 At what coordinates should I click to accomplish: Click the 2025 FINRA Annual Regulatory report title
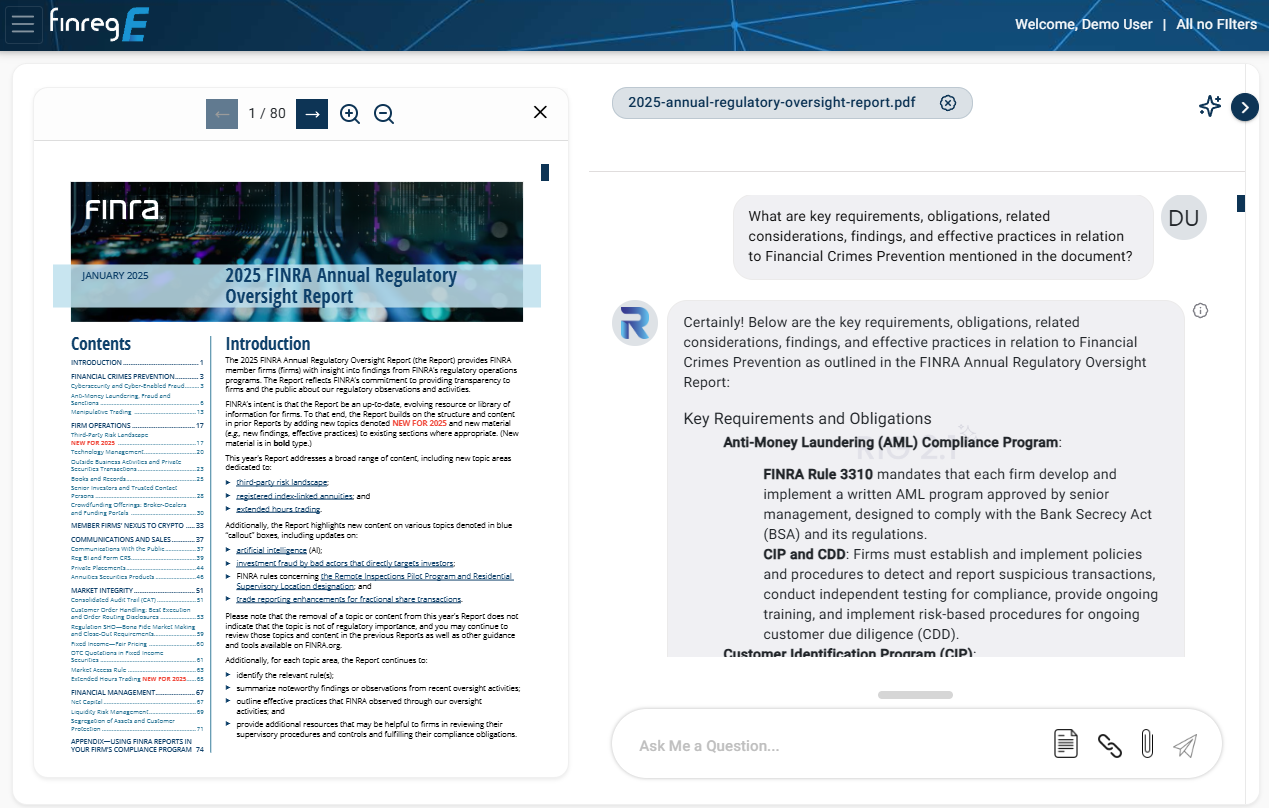tap(341, 286)
